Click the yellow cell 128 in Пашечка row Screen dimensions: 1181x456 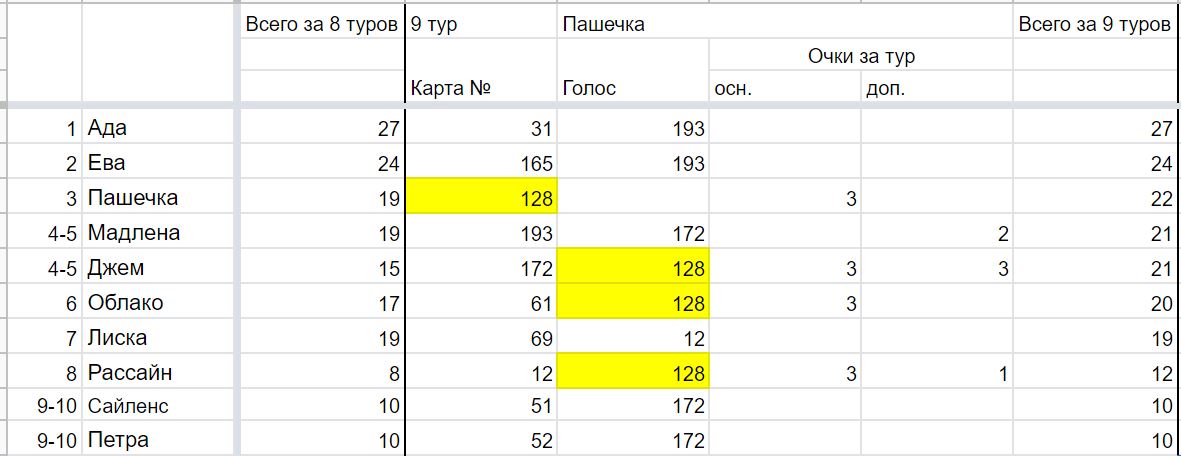pyautogui.click(x=481, y=198)
